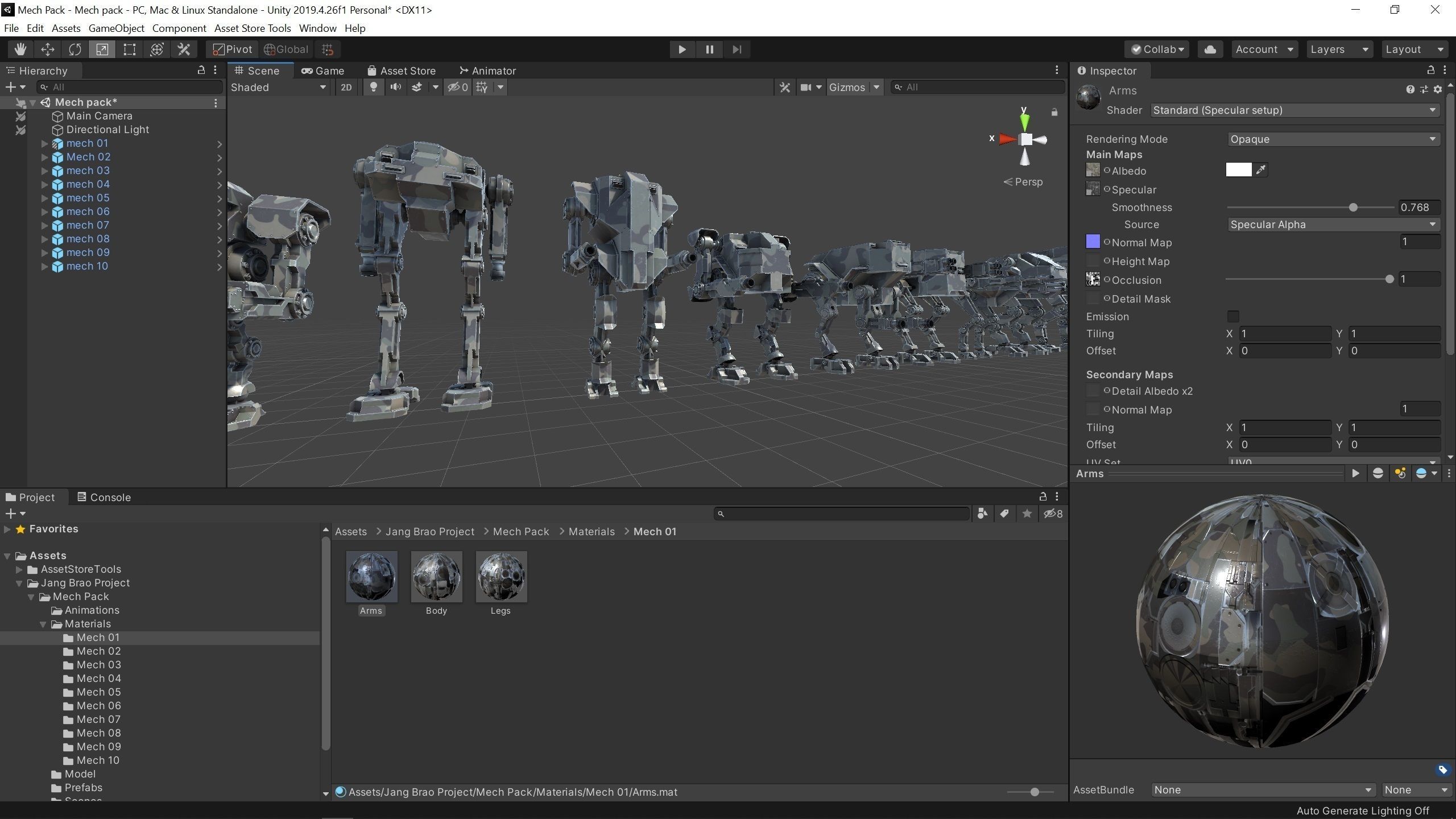The height and width of the screenshot is (819, 1456).
Task: Click the Albedo white color swatch
Action: [1238, 169]
